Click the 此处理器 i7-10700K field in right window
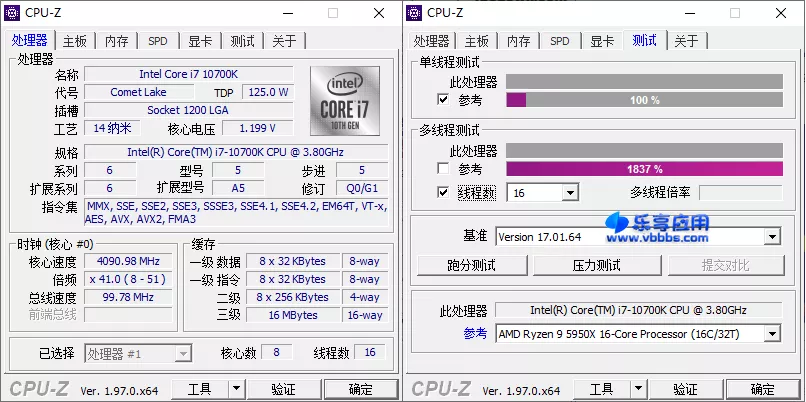This screenshot has width=806, height=402. [638, 310]
